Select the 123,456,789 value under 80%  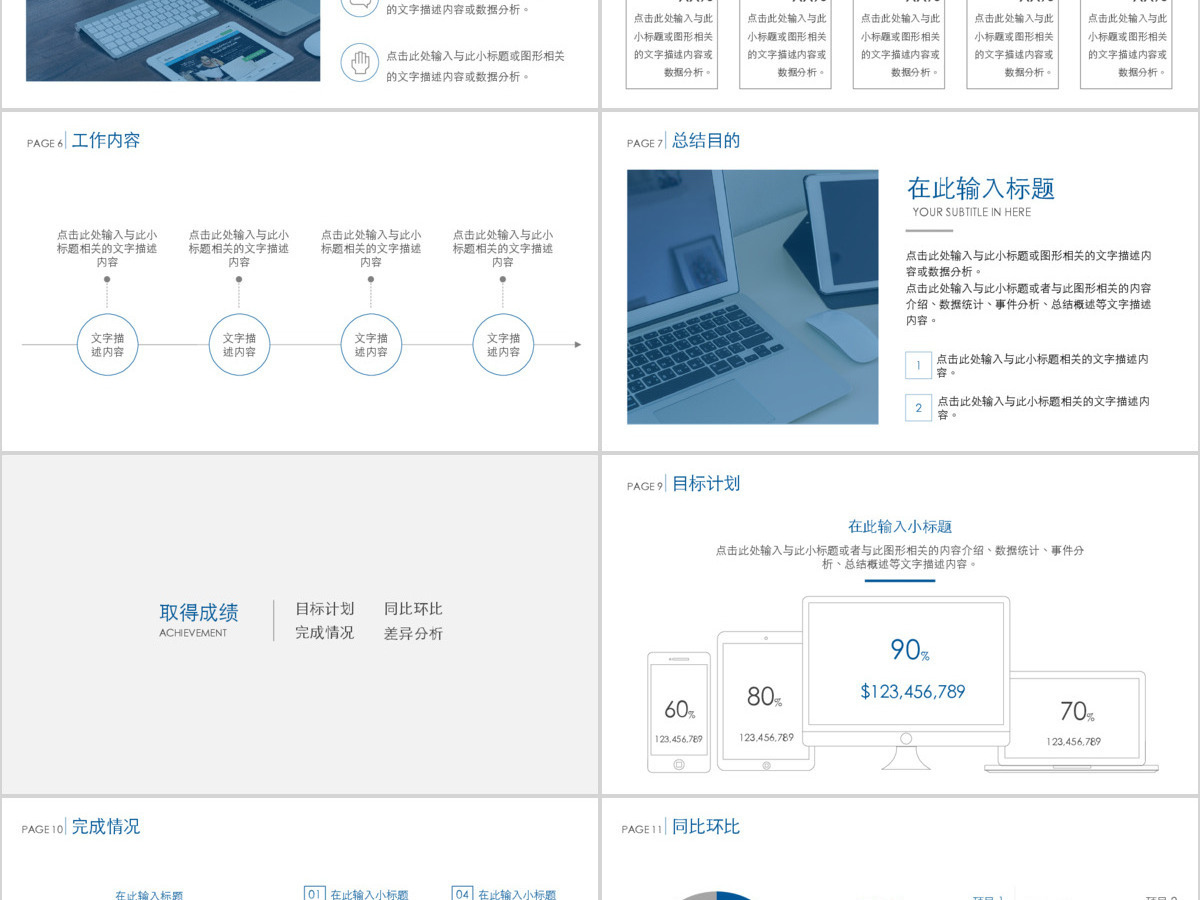767,738
